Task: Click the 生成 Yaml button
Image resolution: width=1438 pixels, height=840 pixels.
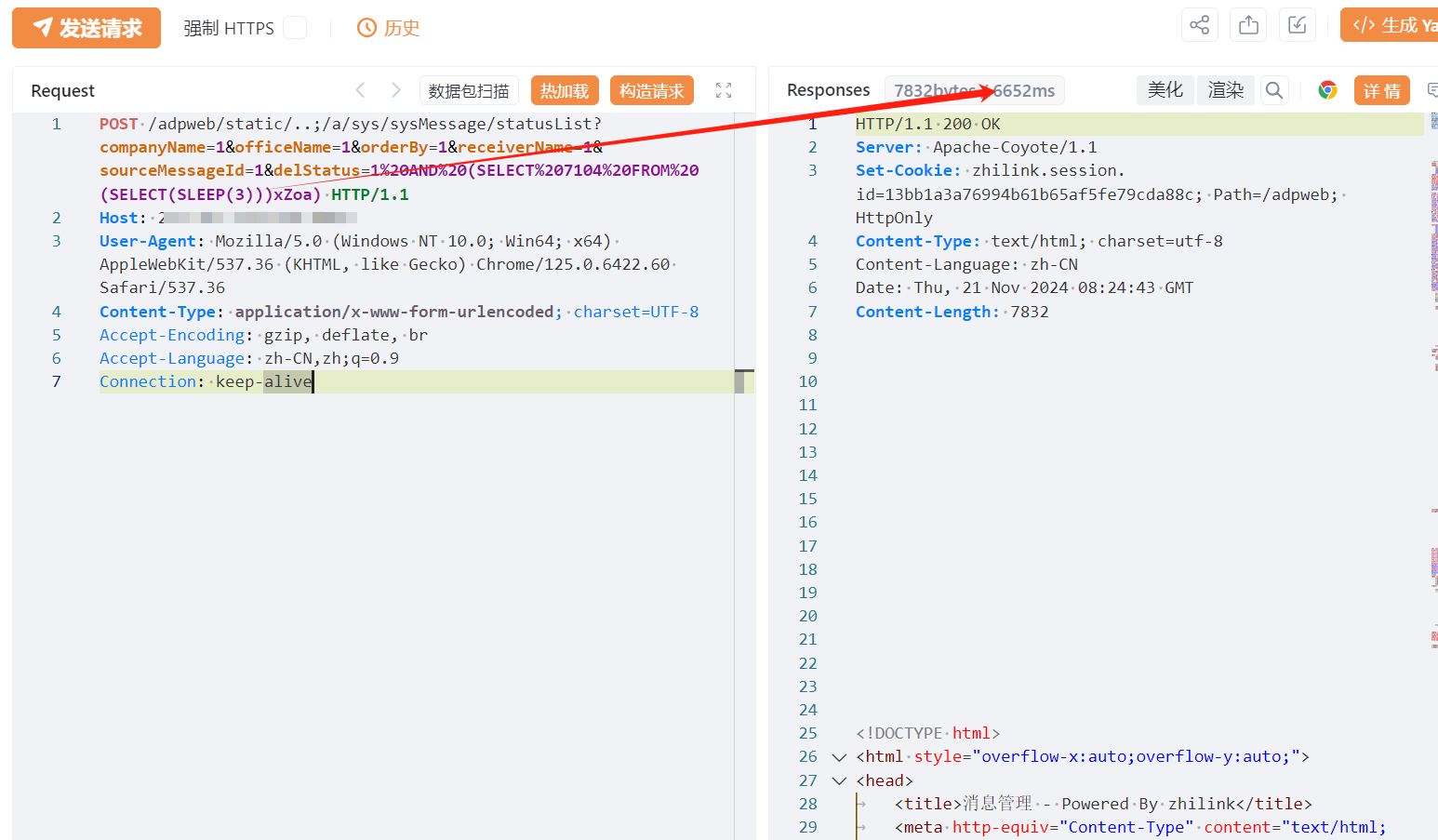Action: (1390, 25)
